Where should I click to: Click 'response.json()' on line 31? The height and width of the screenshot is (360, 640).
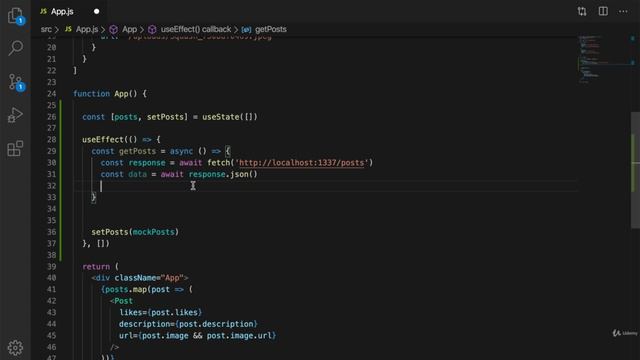pyautogui.click(x=223, y=174)
